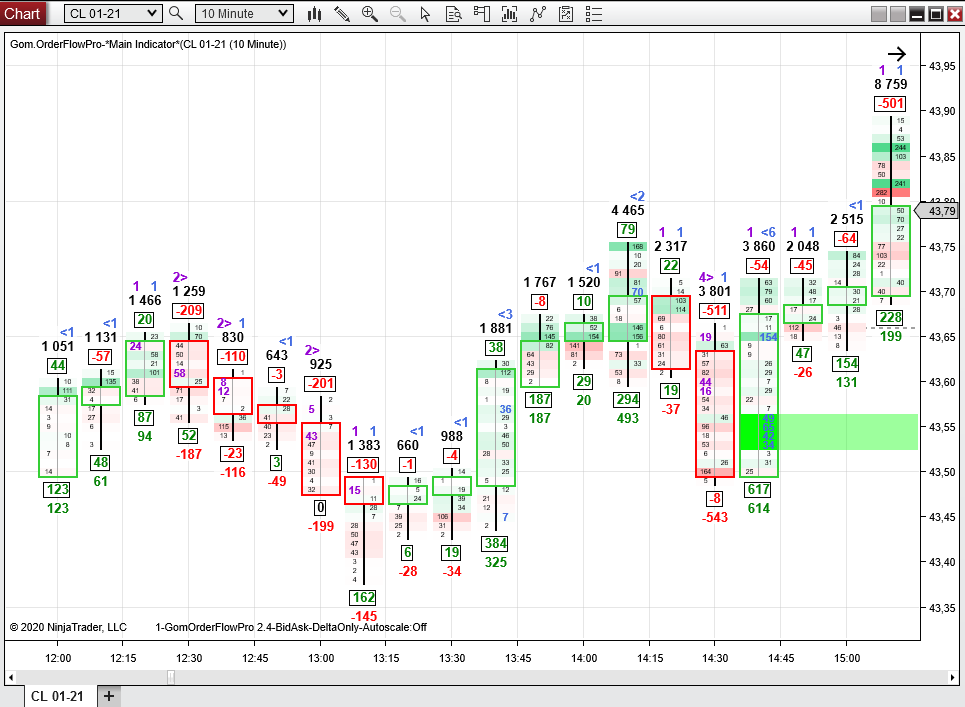Click the zoom in magnifier icon
965x707 pixels.
[369, 14]
